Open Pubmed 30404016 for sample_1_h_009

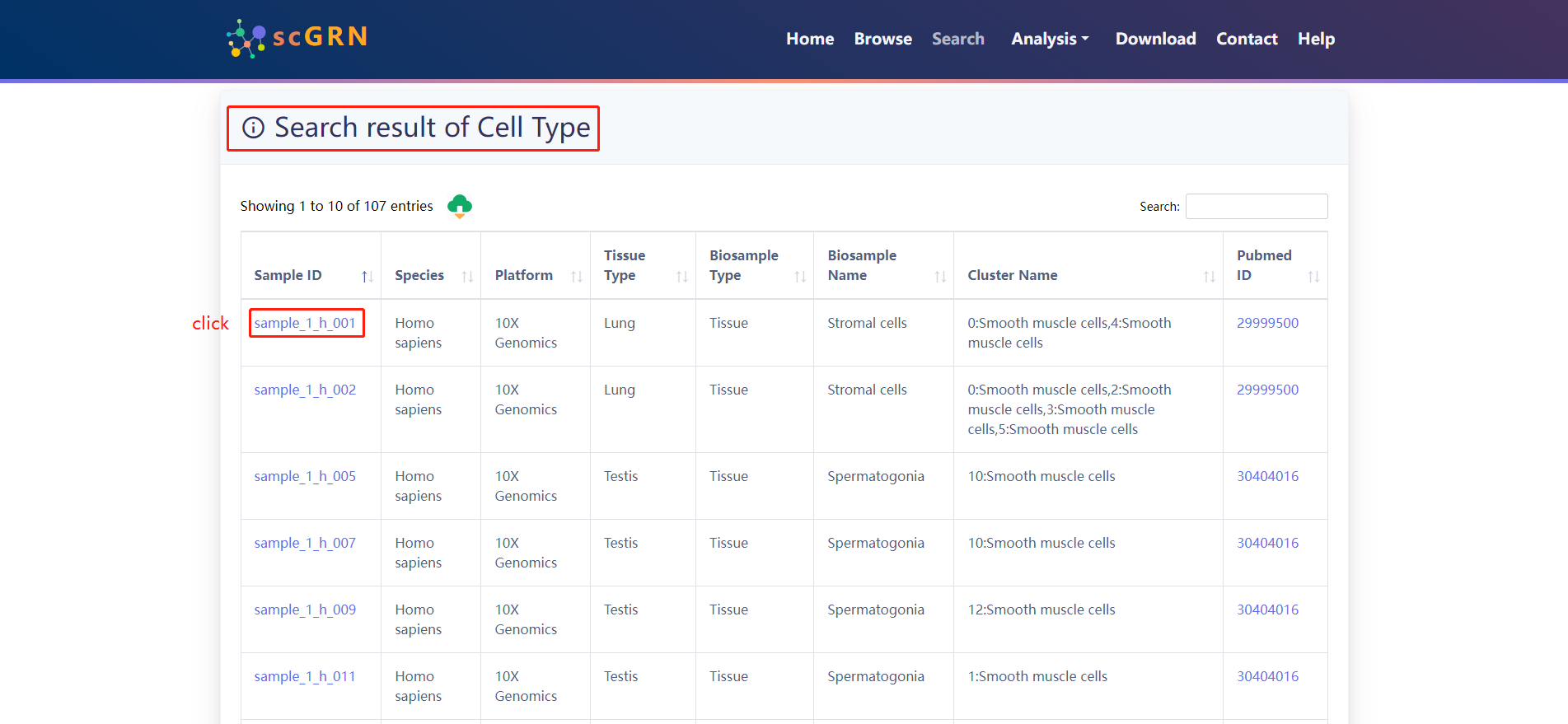1267,610
